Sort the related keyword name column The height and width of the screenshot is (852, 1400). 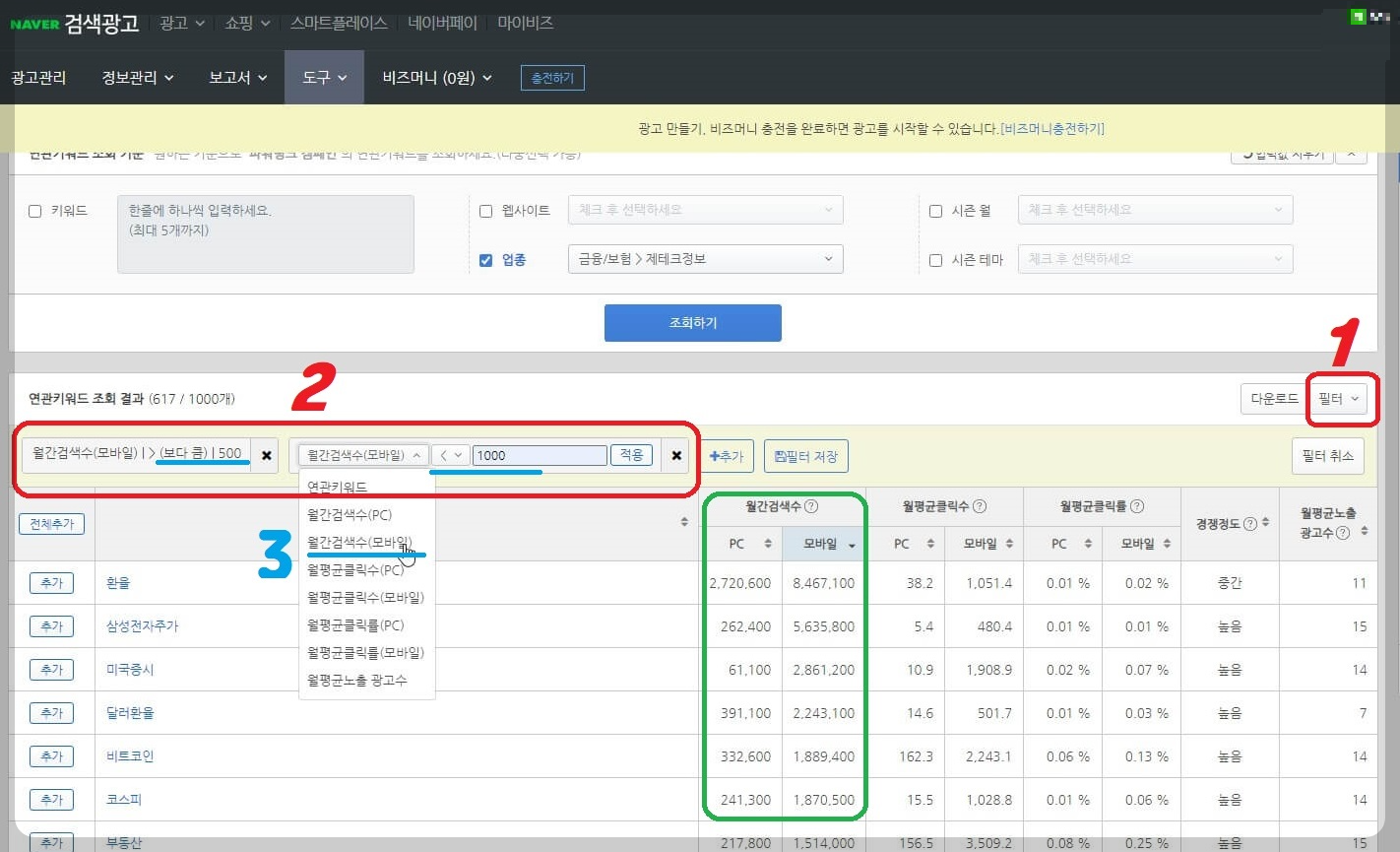[x=684, y=522]
